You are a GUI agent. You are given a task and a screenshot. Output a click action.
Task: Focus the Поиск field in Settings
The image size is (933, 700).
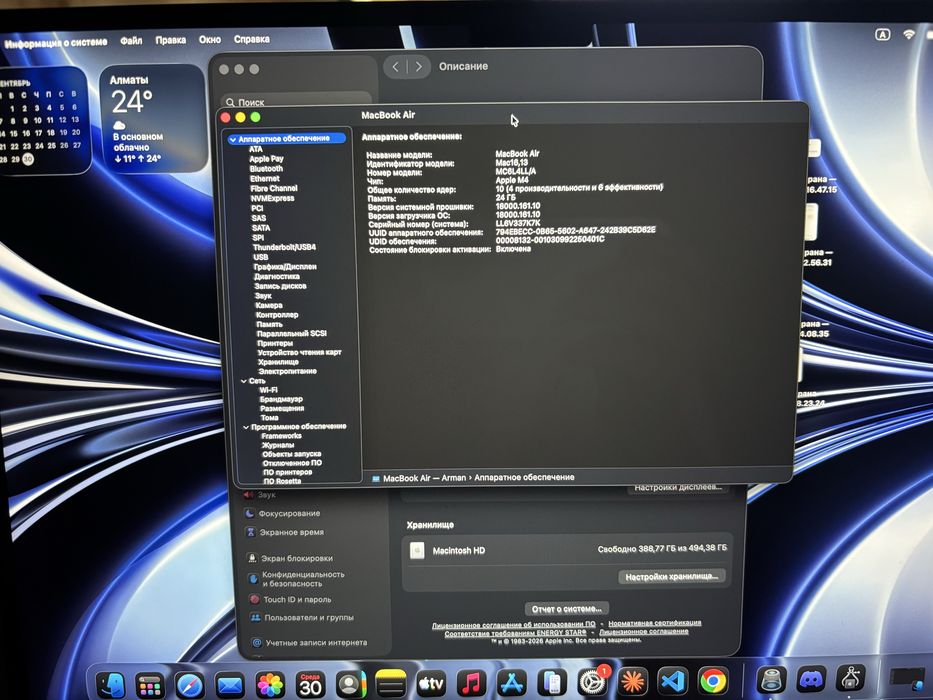tap(298, 102)
